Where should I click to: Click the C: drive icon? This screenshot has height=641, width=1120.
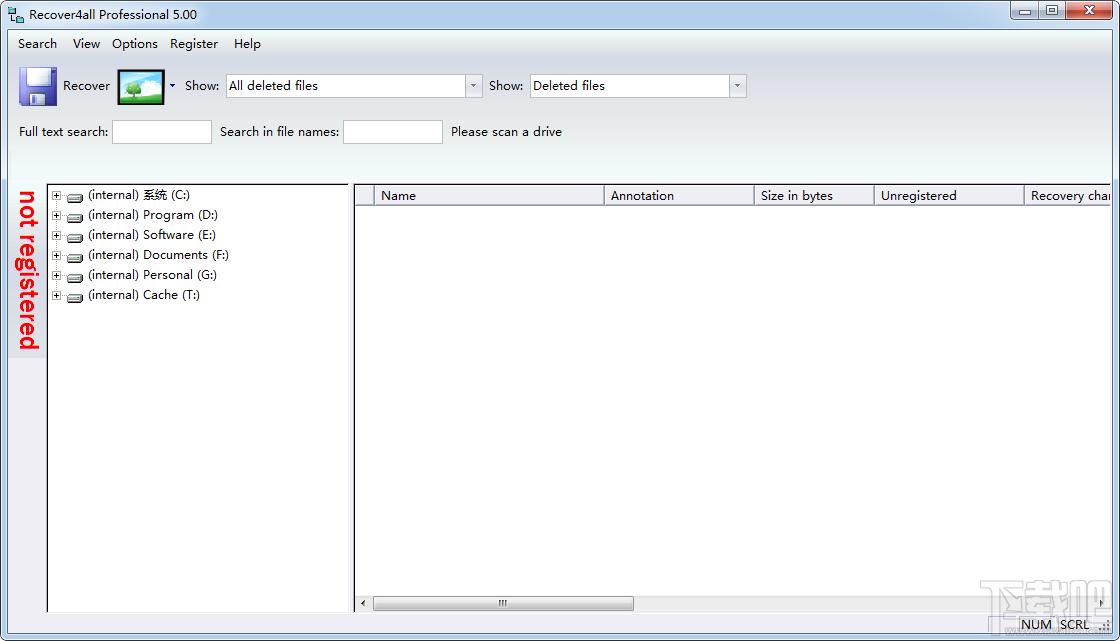pyautogui.click(x=75, y=197)
